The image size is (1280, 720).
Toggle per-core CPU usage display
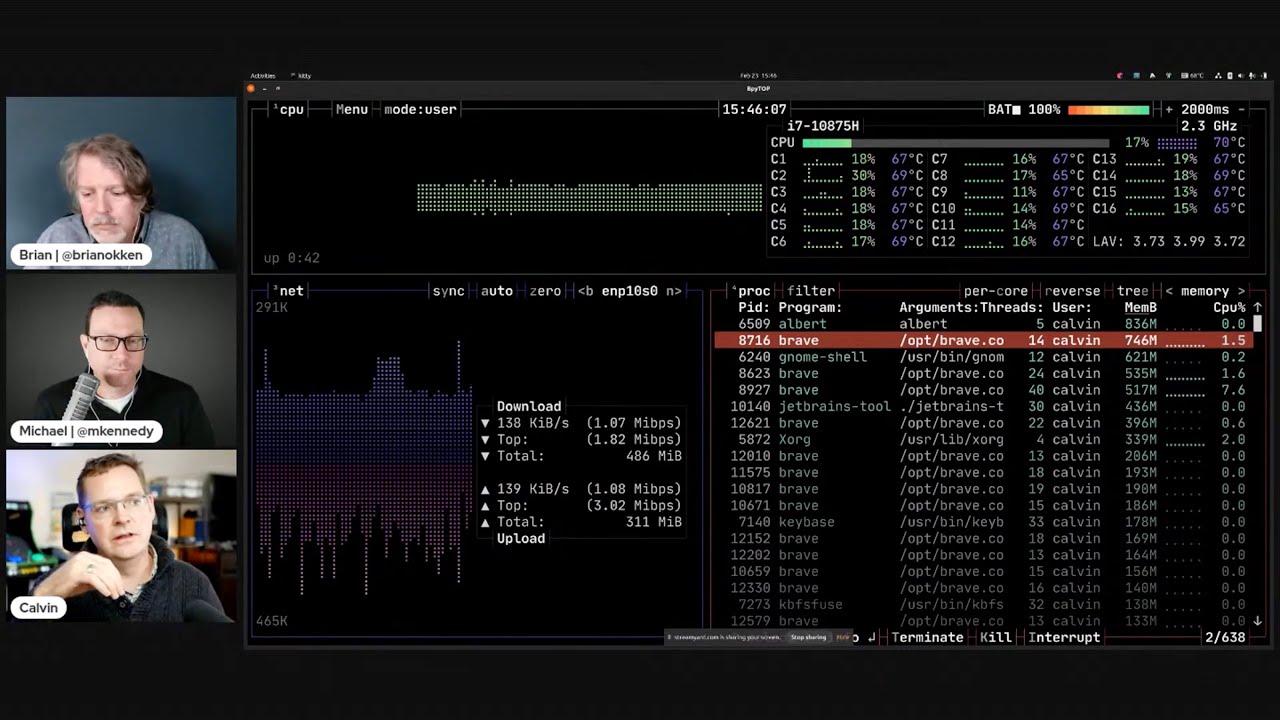(996, 291)
